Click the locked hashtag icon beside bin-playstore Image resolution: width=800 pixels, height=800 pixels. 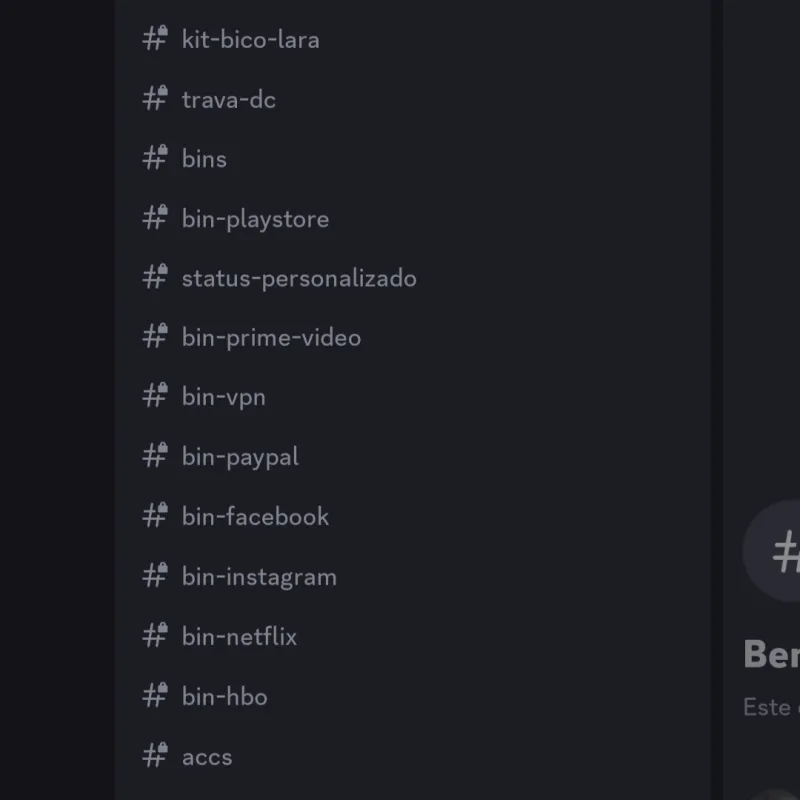[x=153, y=218]
